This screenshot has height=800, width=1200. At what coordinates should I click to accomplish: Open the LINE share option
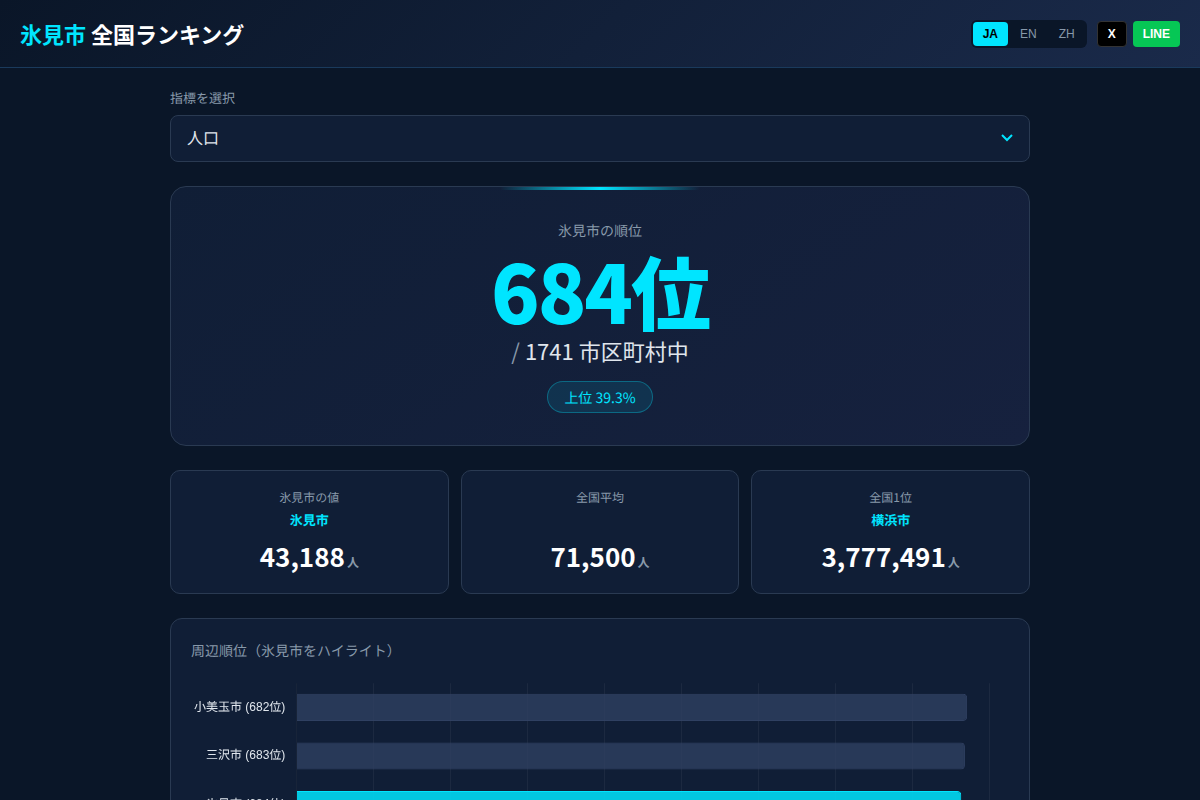(x=1156, y=33)
